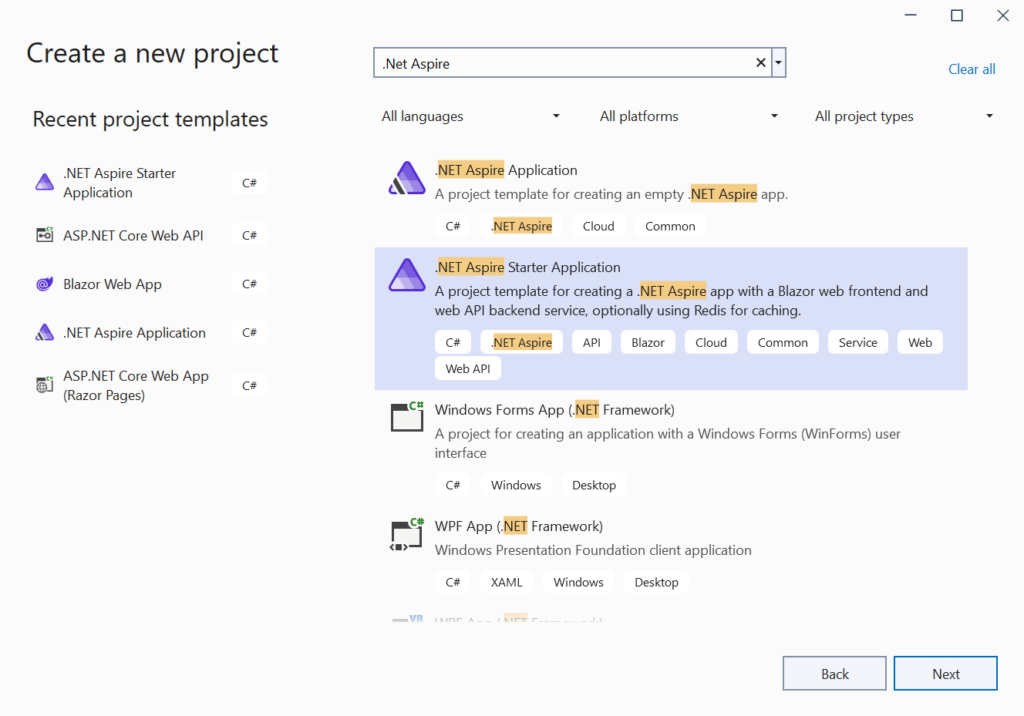Select the .NET Aspire Starter Application recent template icon
This screenshot has height=716, width=1024.
[44, 182]
